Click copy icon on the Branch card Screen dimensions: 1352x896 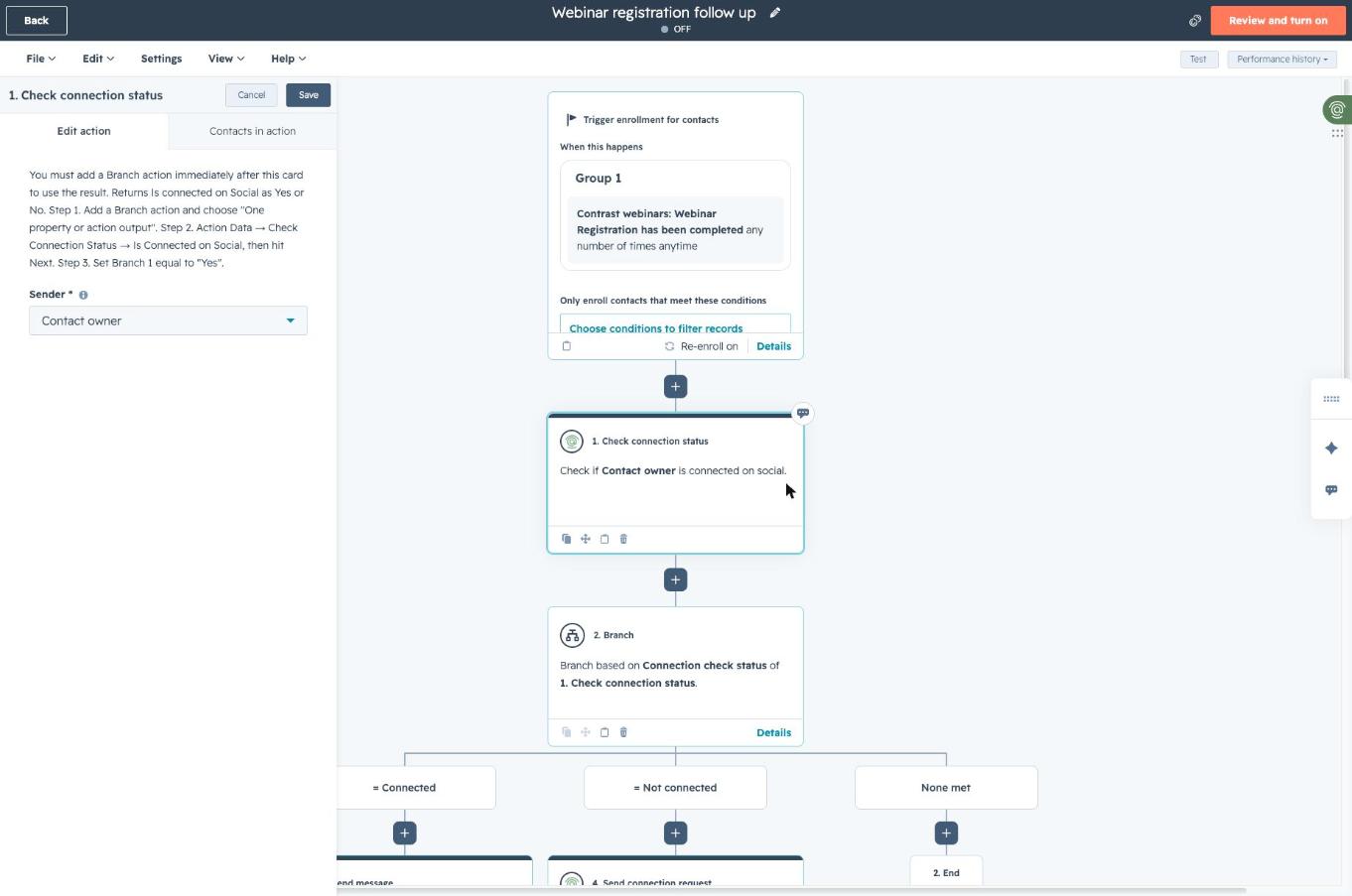pyautogui.click(x=566, y=732)
